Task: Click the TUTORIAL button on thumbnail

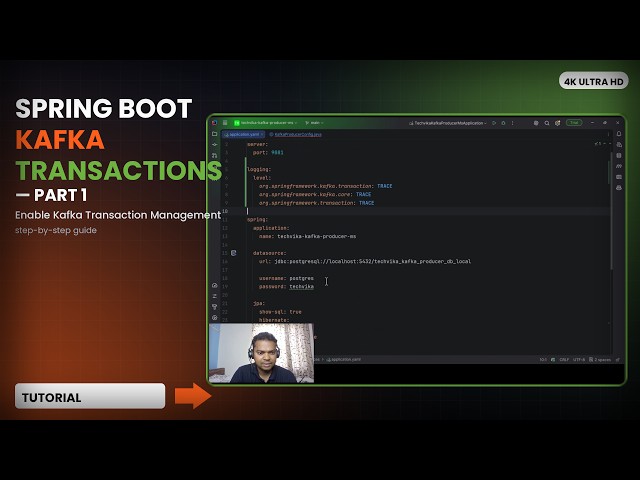Action: [90, 396]
